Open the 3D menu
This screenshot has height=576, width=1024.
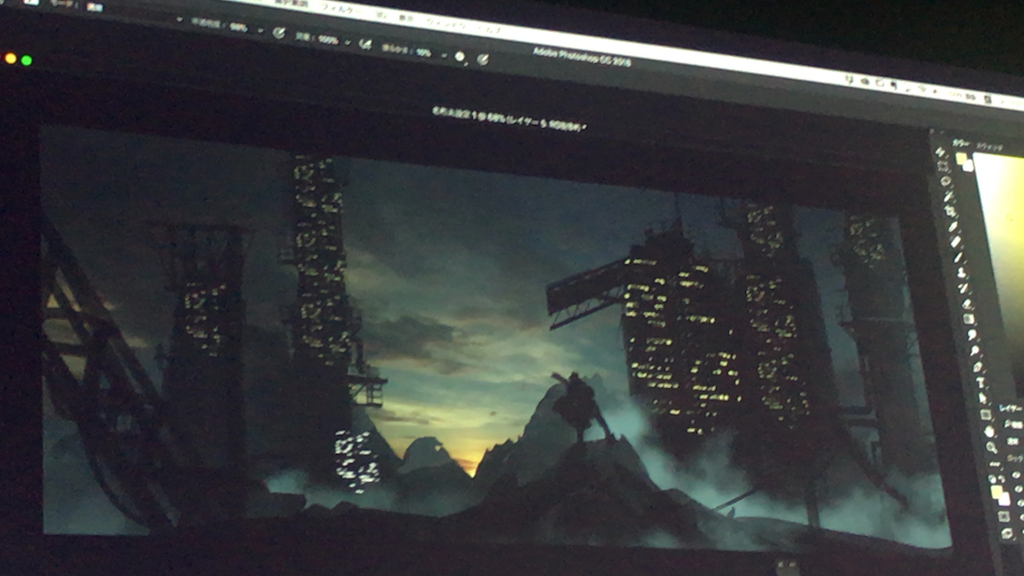pos(379,14)
